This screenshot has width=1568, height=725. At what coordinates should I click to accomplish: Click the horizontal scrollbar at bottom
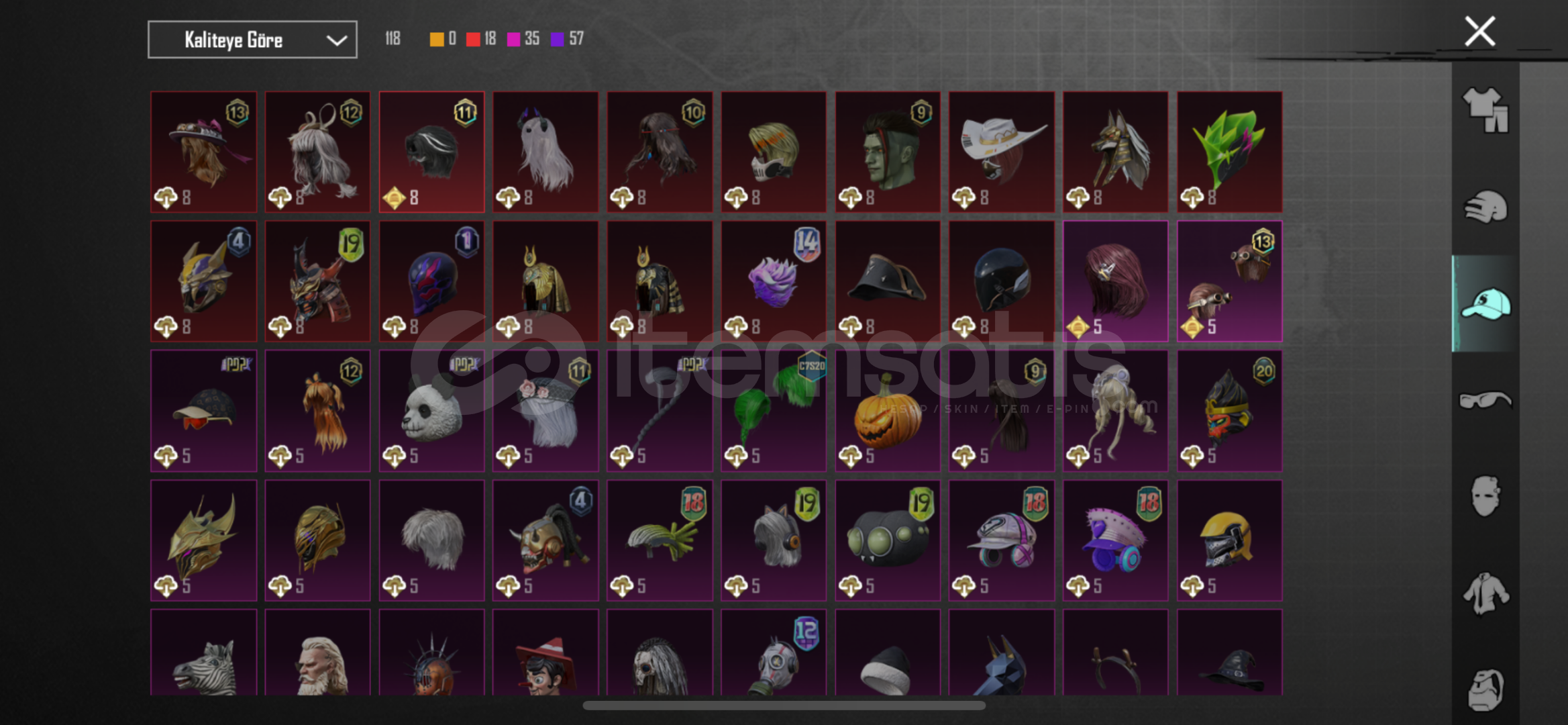784,706
